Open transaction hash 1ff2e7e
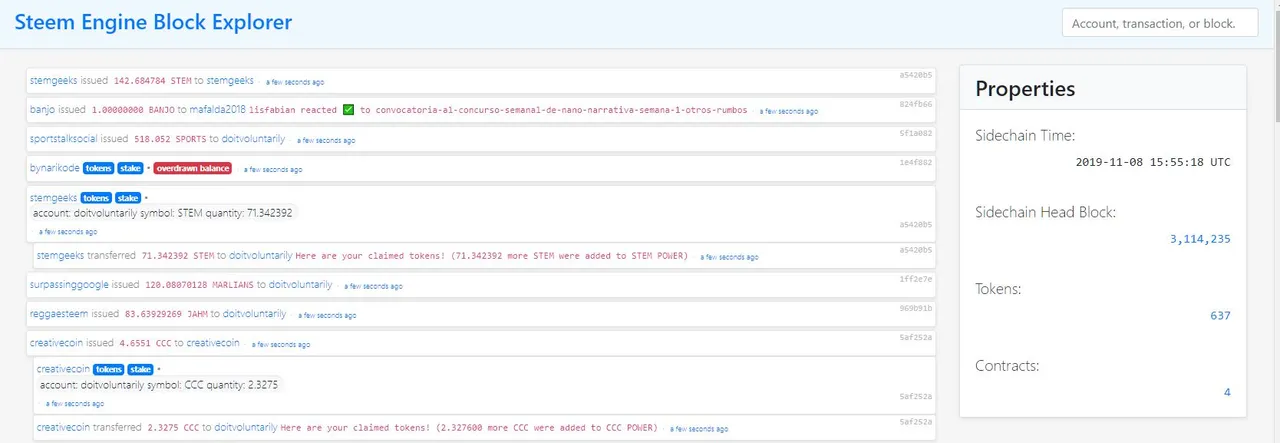1280x443 pixels. [915, 279]
